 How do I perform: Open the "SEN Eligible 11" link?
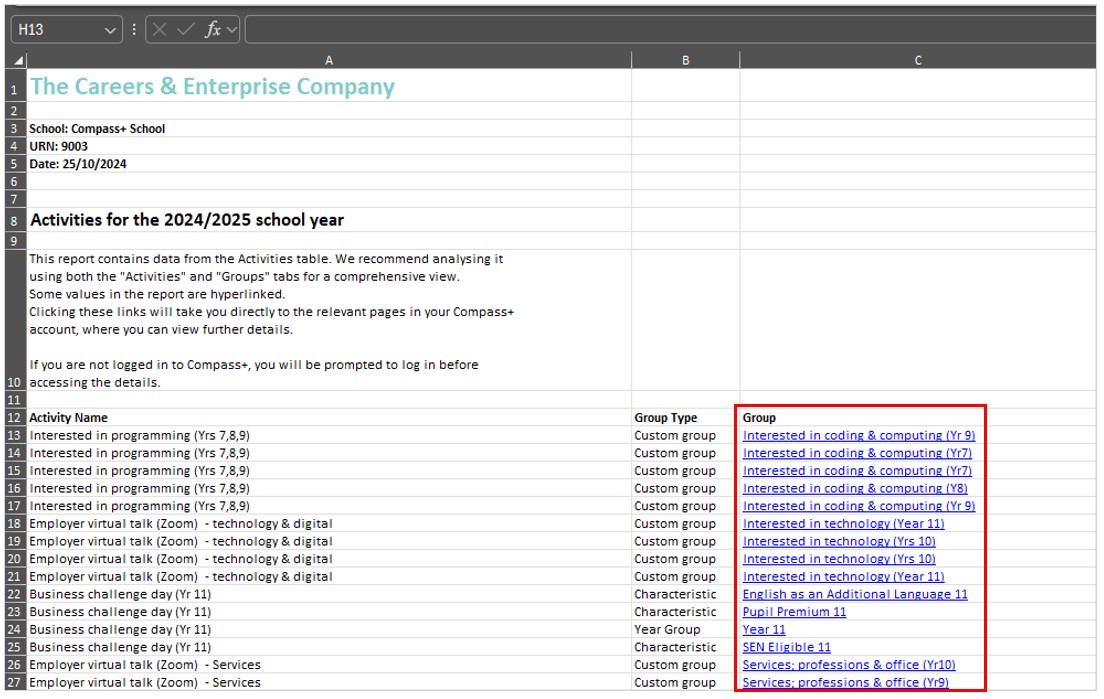(x=786, y=647)
